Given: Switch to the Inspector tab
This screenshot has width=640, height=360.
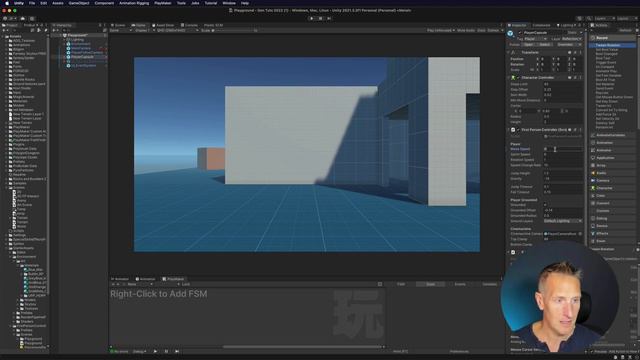Looking at the screenshot, I should 518,25.
